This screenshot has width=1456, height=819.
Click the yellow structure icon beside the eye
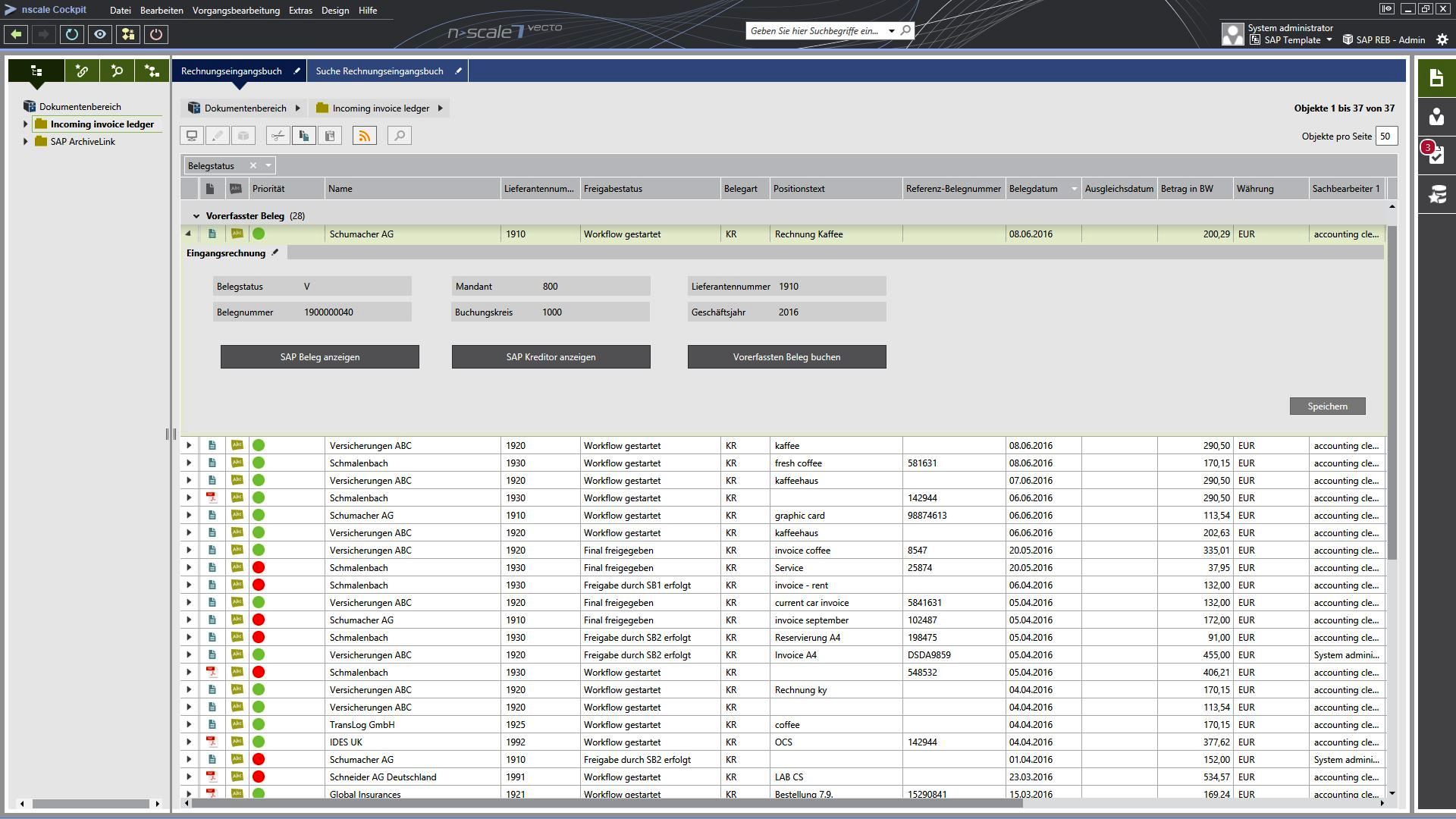click(128, 34)
